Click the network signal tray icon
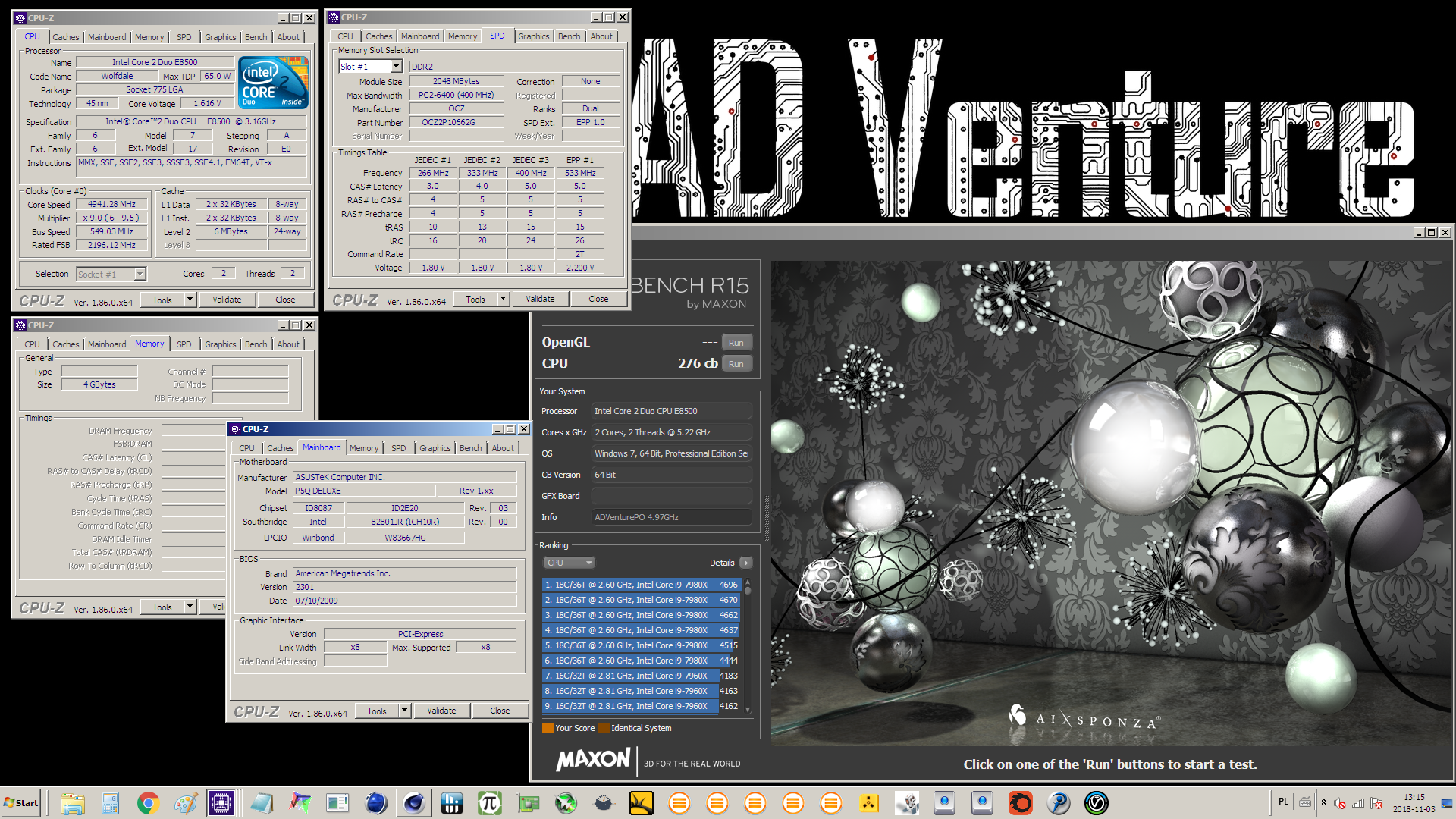Image resolution: width=1456 pixels, height=819 pixels. coord(1358,803)
